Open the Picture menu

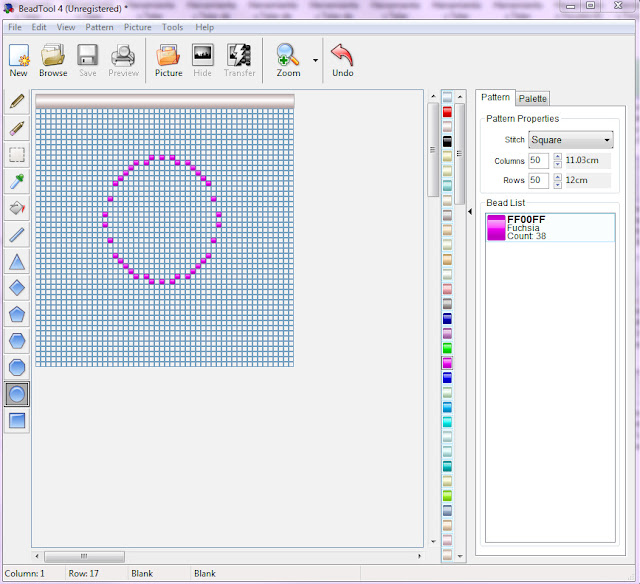tap(138, 27)
